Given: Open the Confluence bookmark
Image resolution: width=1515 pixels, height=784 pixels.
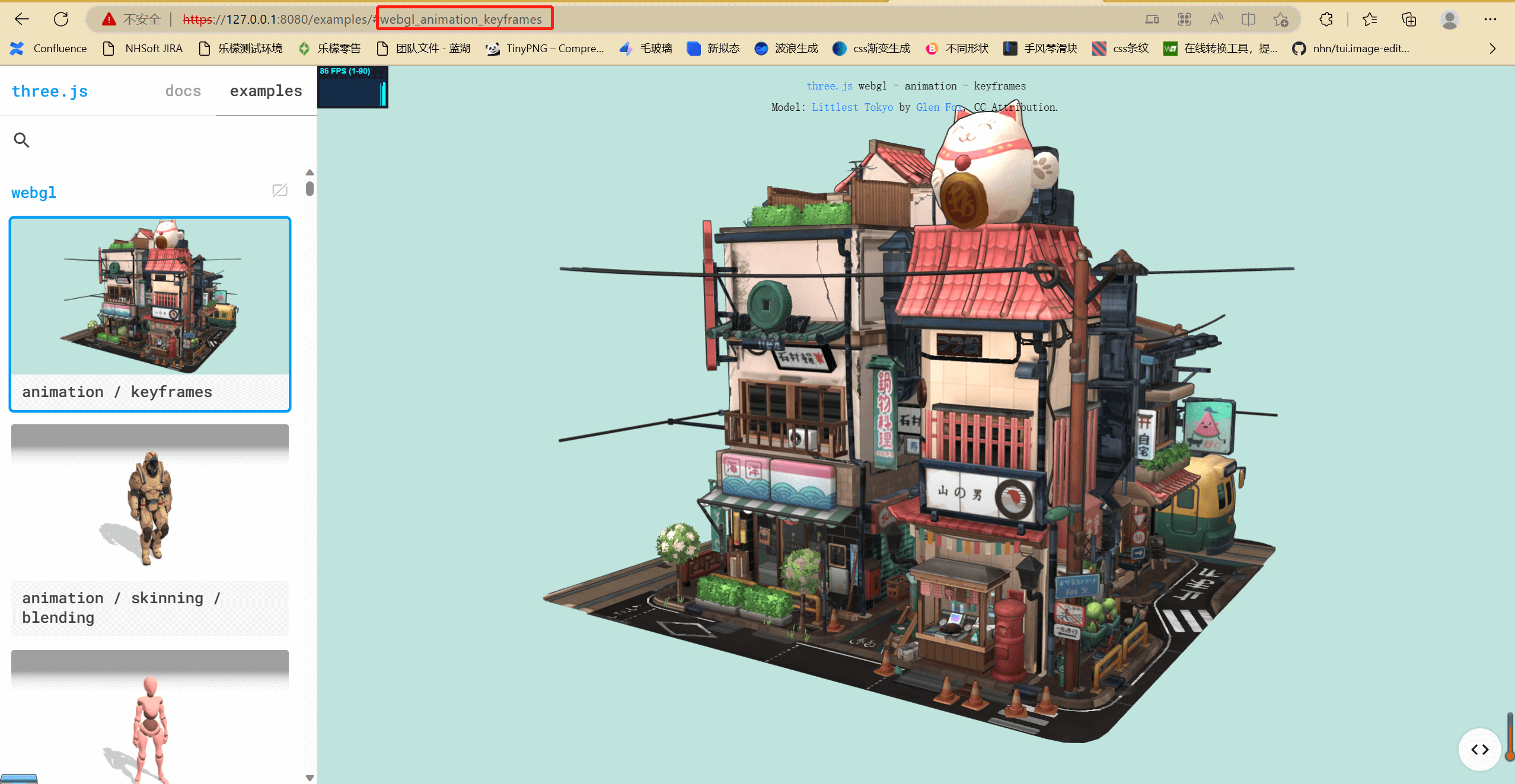Looking at the screenshot, I should pos(49,49).
